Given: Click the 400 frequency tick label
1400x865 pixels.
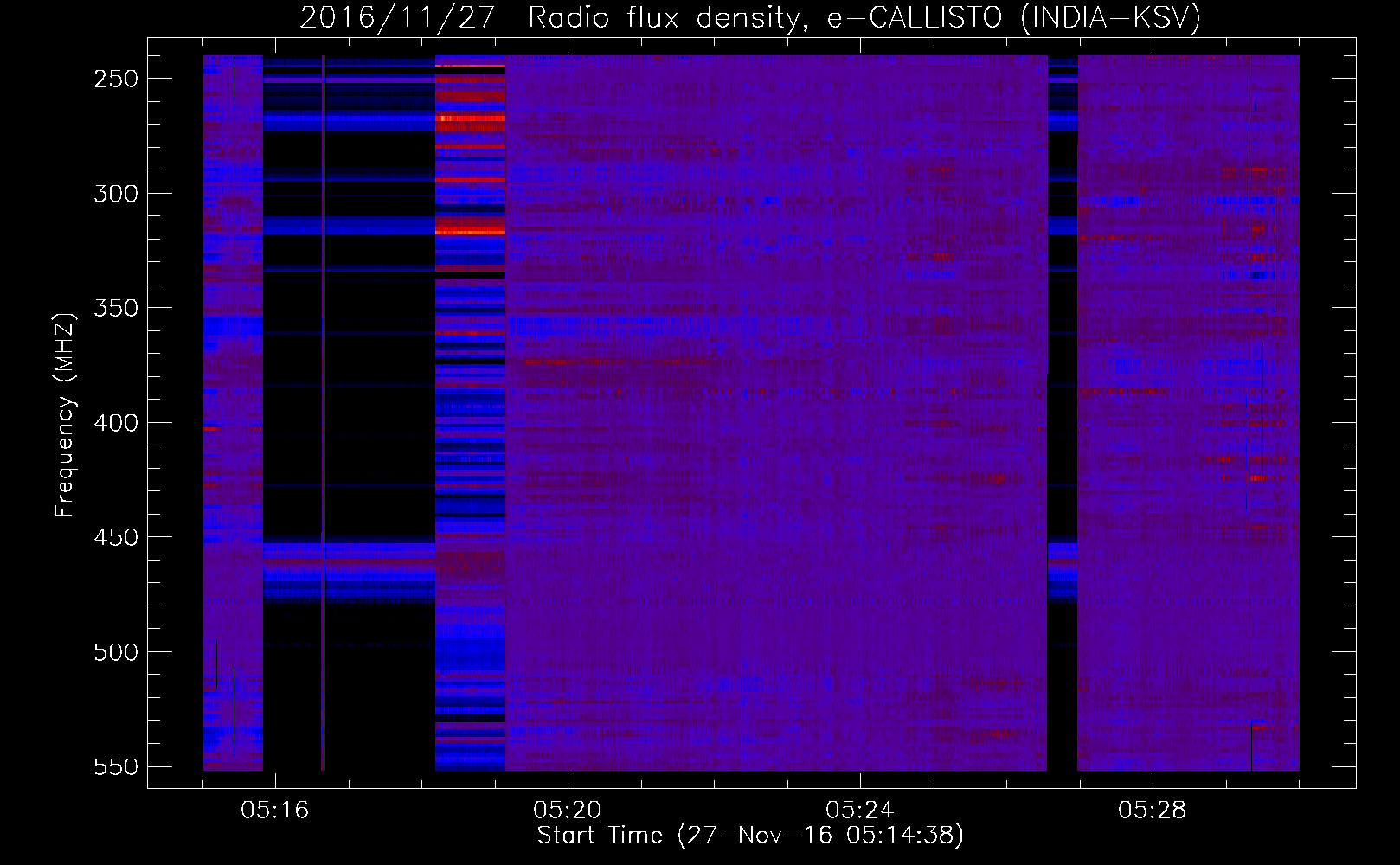Looking at the screenshot, I should tap(116, 423).
